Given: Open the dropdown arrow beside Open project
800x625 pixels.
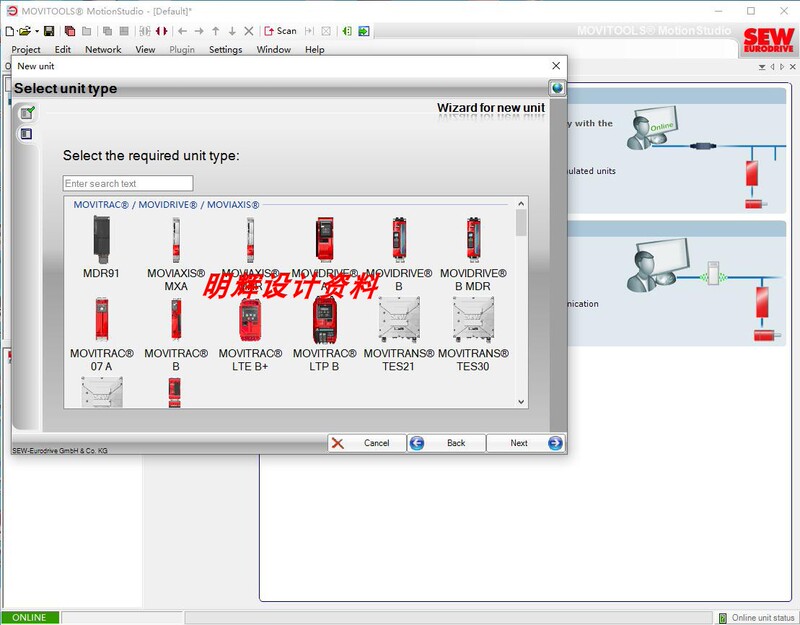Looking at the screenshot, I should point(37,32).
